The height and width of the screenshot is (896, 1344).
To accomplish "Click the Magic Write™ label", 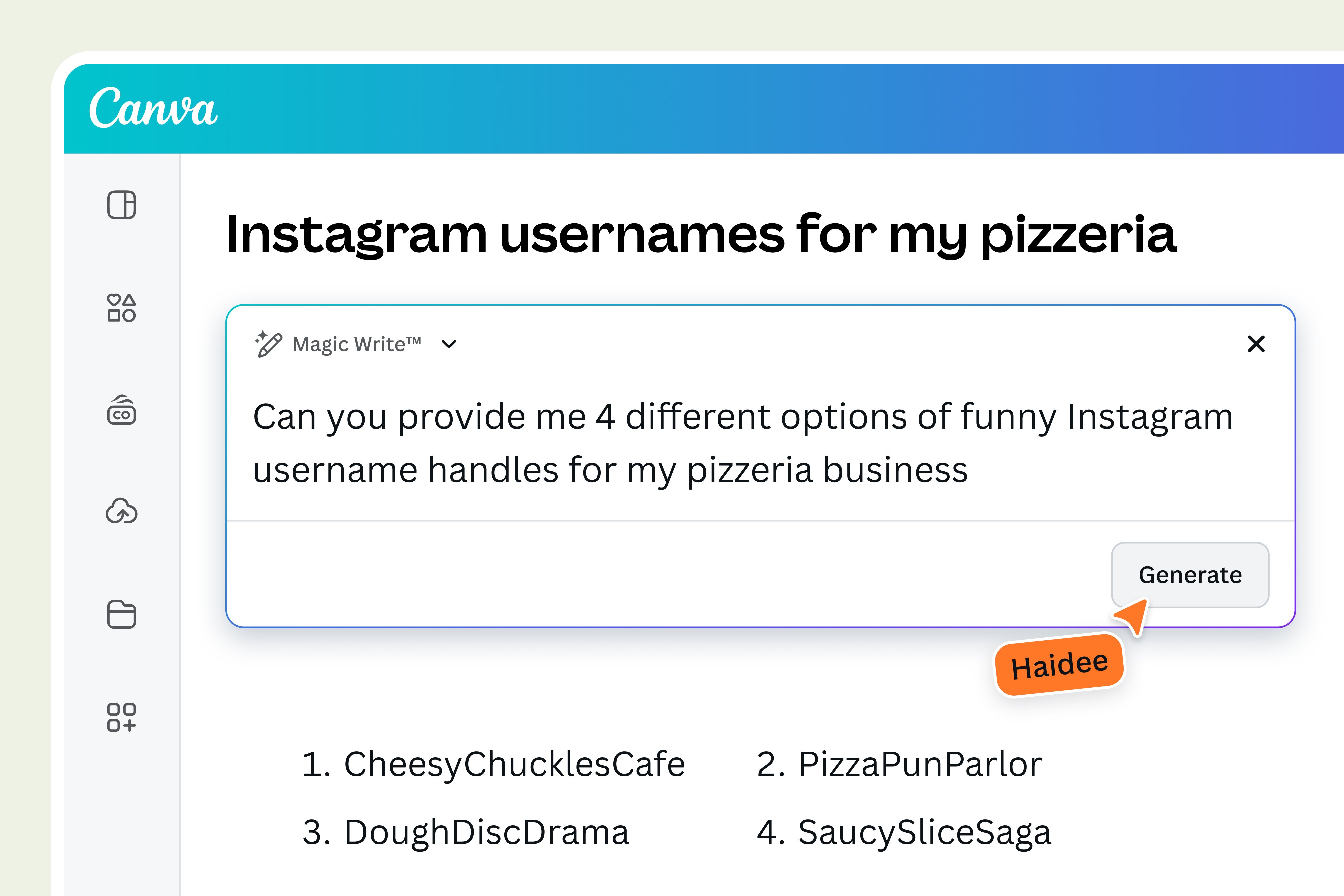I will (357, 343).
